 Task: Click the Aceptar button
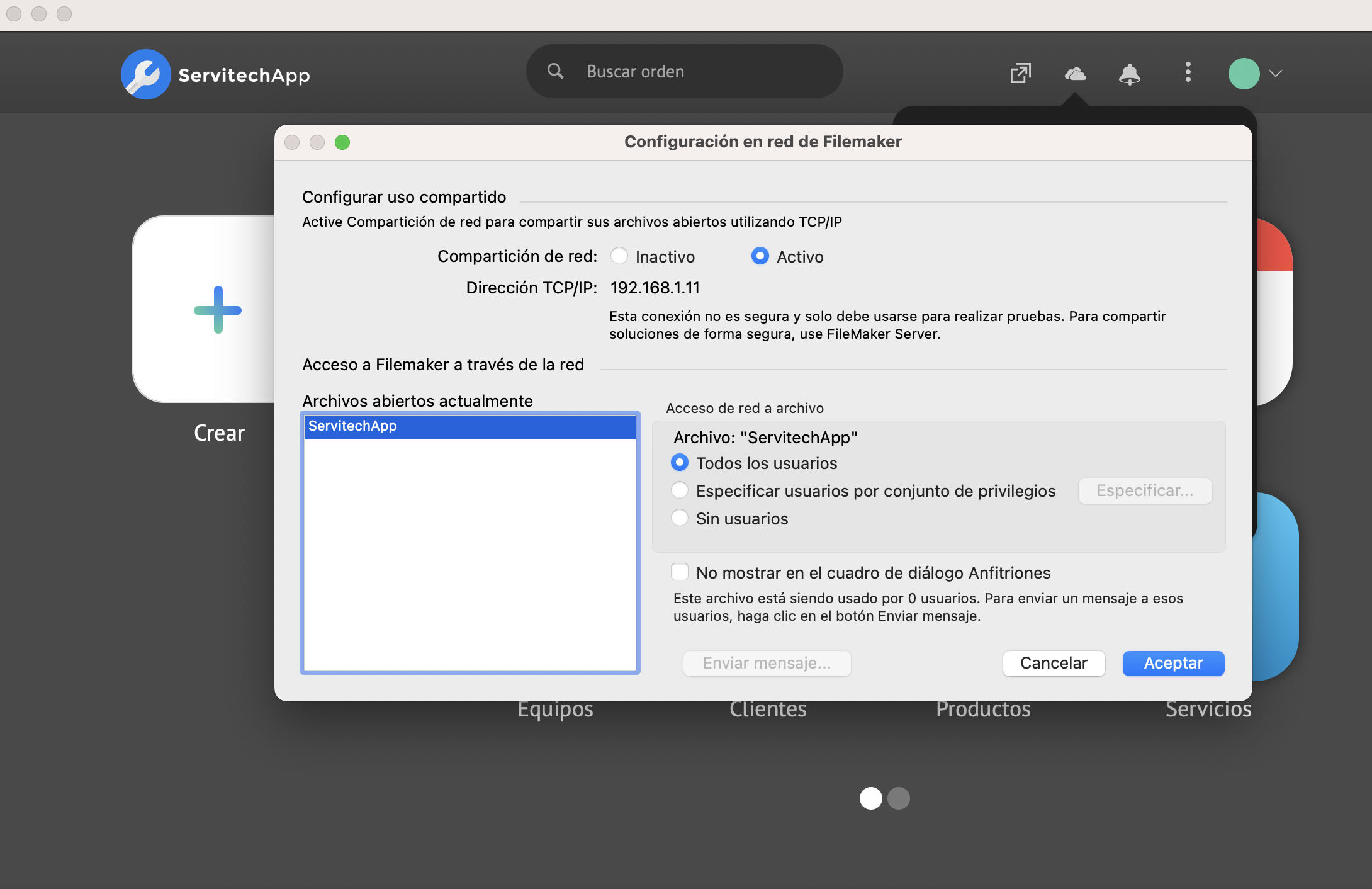click(x=1173, y=663)
